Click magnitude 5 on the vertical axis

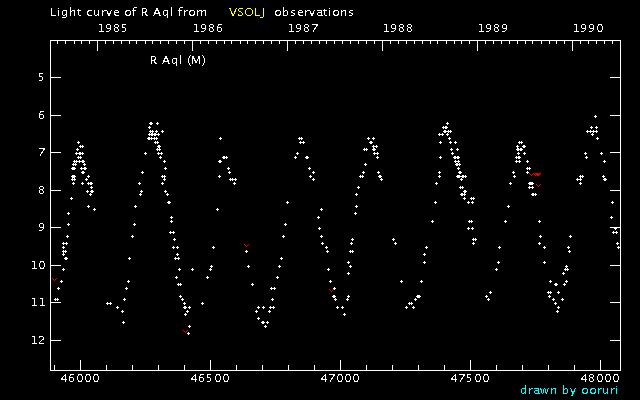(40, 77)
